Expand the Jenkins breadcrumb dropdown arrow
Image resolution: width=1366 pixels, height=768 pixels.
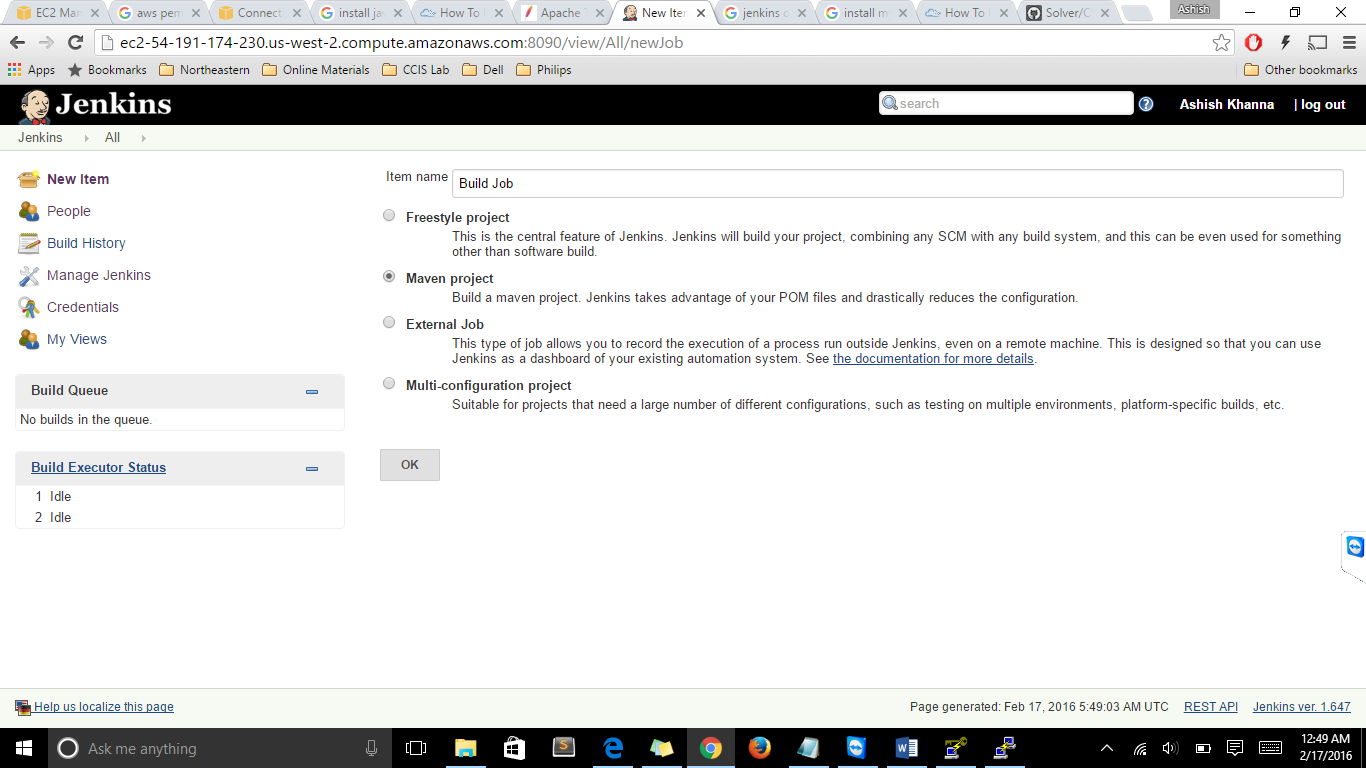point(85,138)
